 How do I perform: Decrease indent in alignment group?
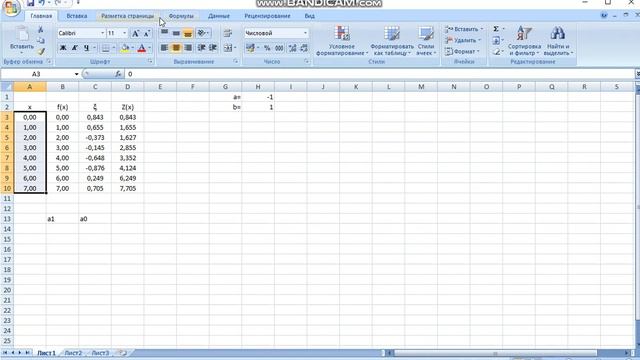(x=201, y=48)
